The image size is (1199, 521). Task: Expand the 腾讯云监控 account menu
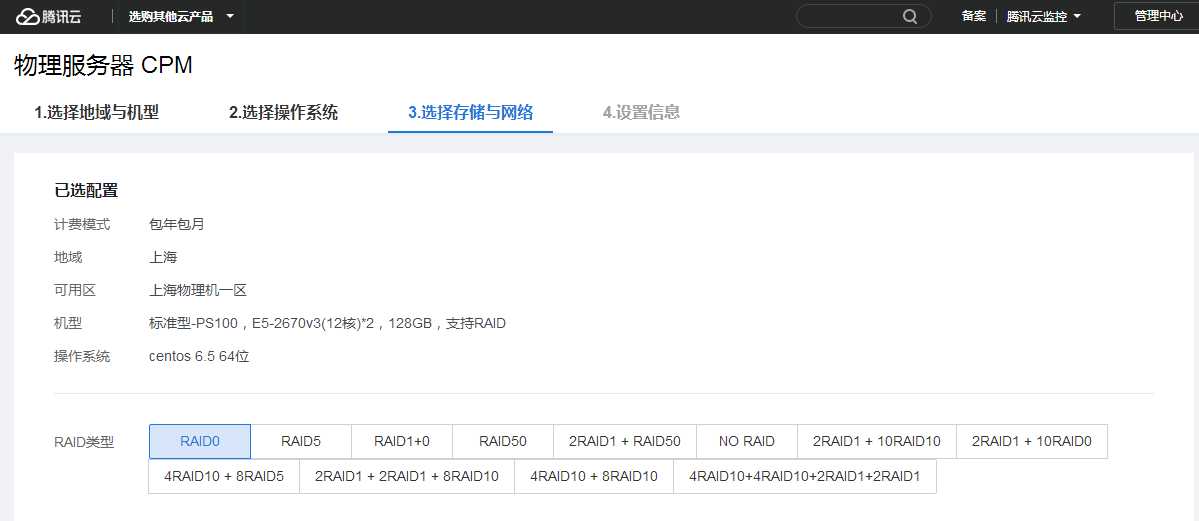(1044, 17)
